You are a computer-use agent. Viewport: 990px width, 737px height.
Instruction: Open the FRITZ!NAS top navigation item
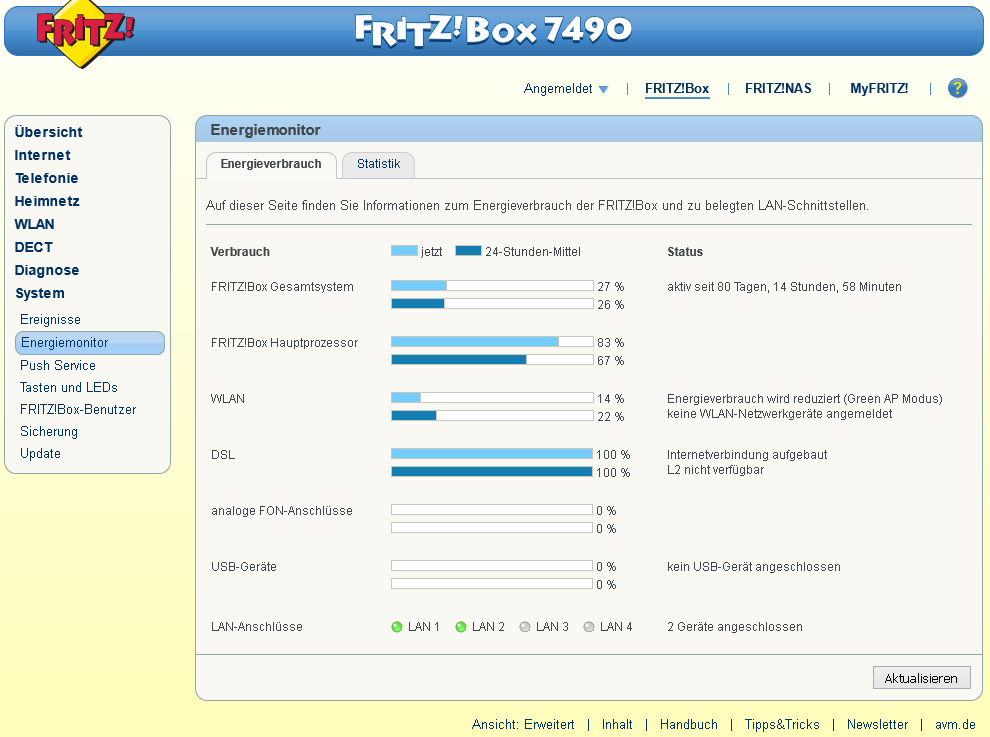(x=778, y=88)
